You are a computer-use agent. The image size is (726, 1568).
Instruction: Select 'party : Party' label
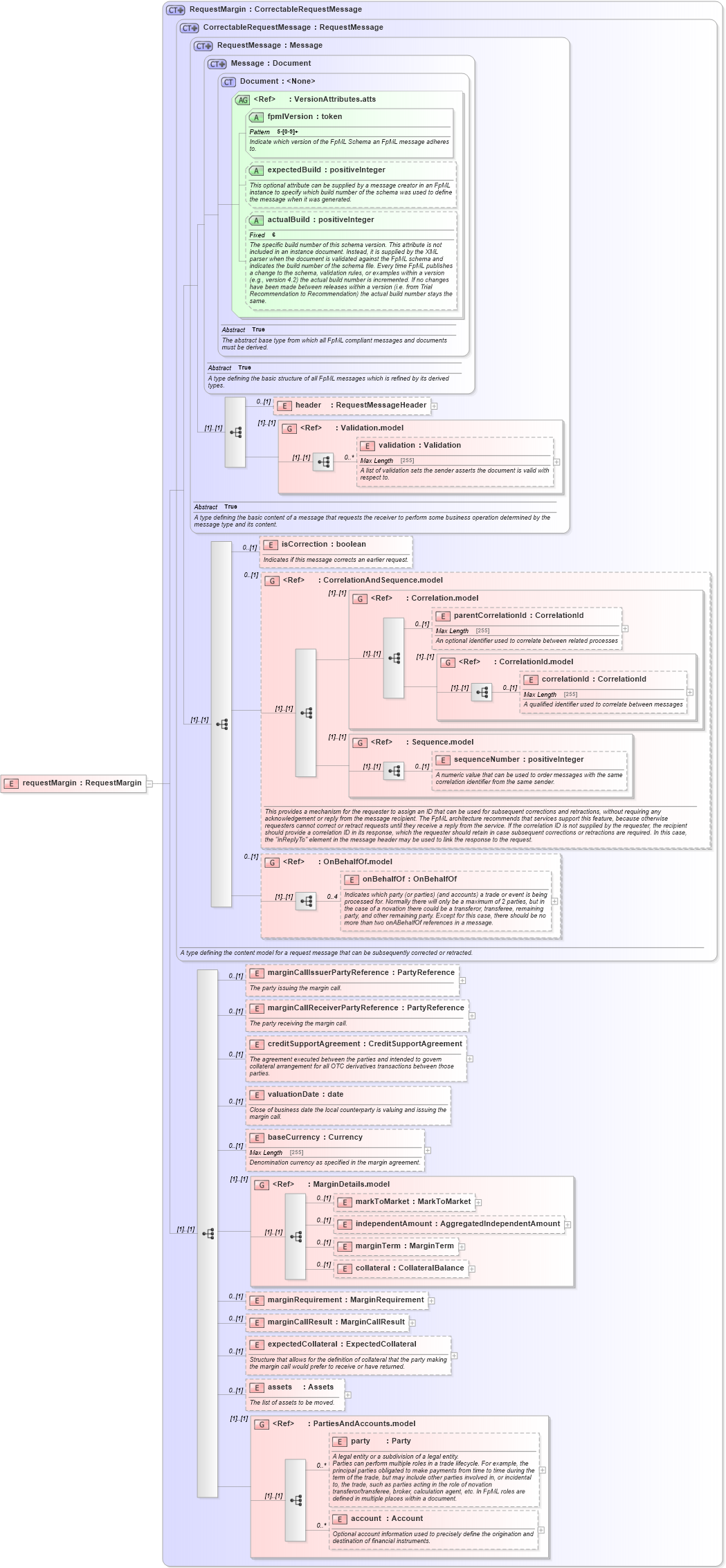tap(381, 1441)
